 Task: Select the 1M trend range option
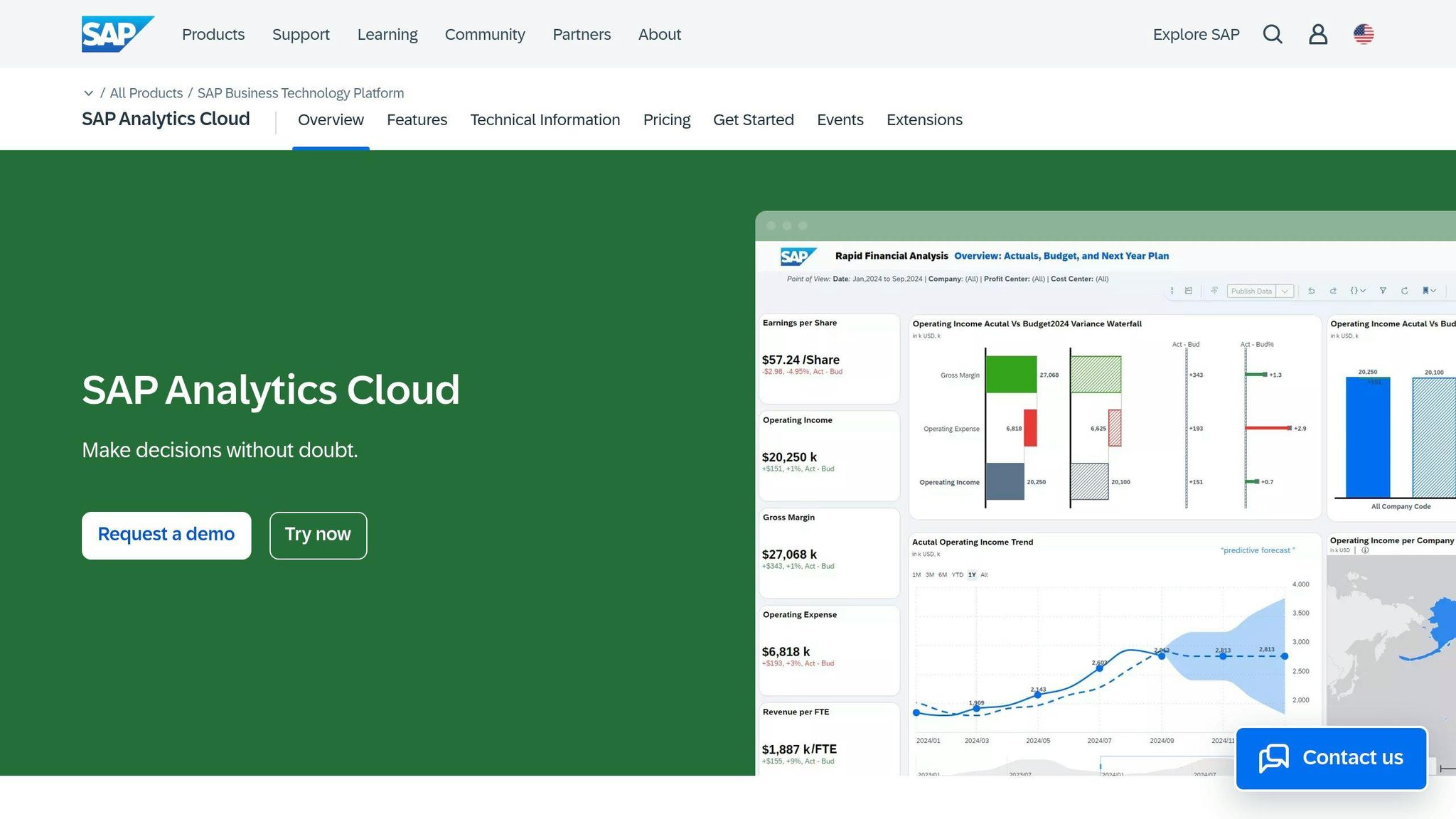coord(916,574)
